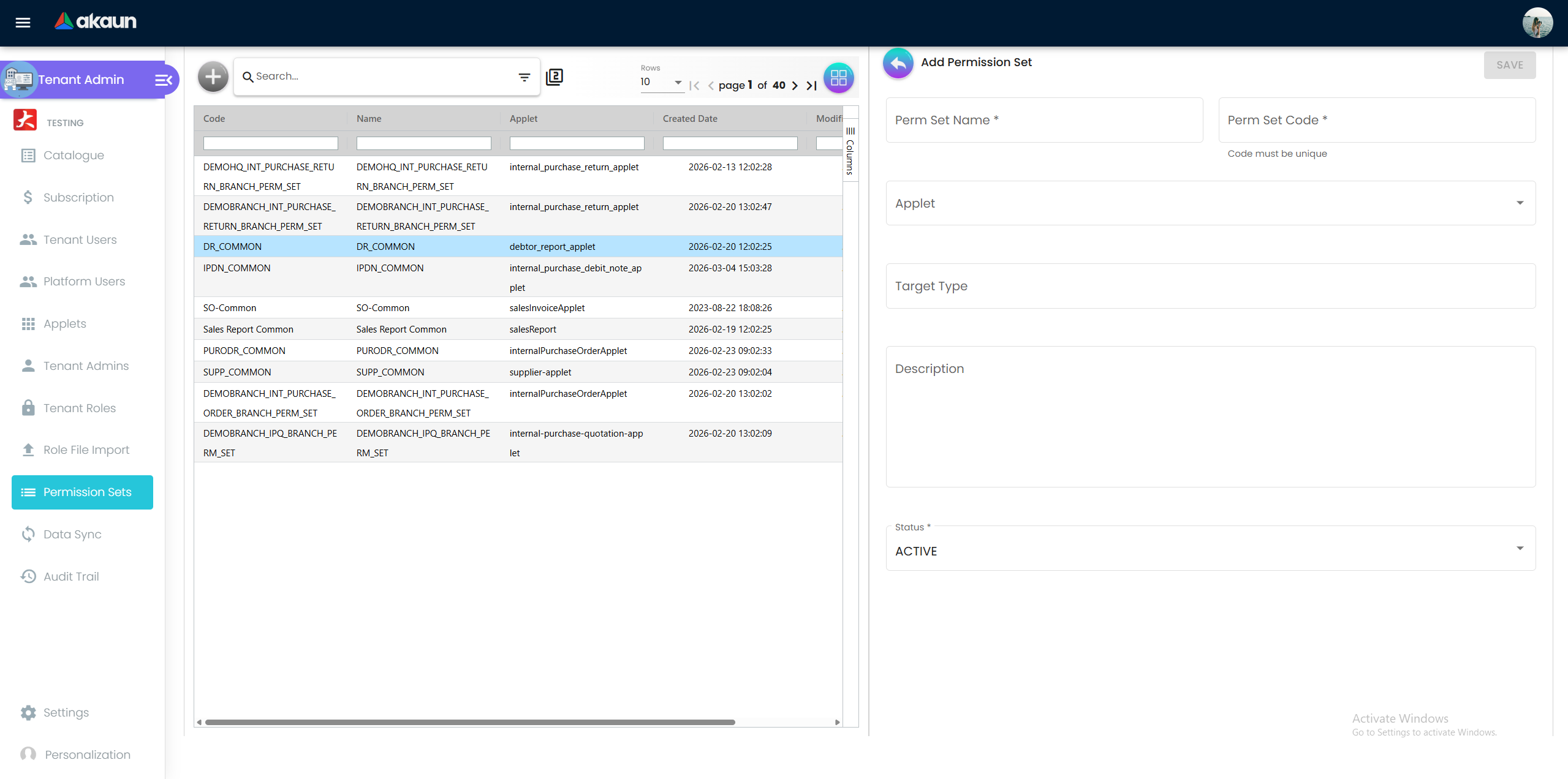Select the DR_COMMON table row
The width and height of the screenshot is (1568, 779).
click(518, 247)
